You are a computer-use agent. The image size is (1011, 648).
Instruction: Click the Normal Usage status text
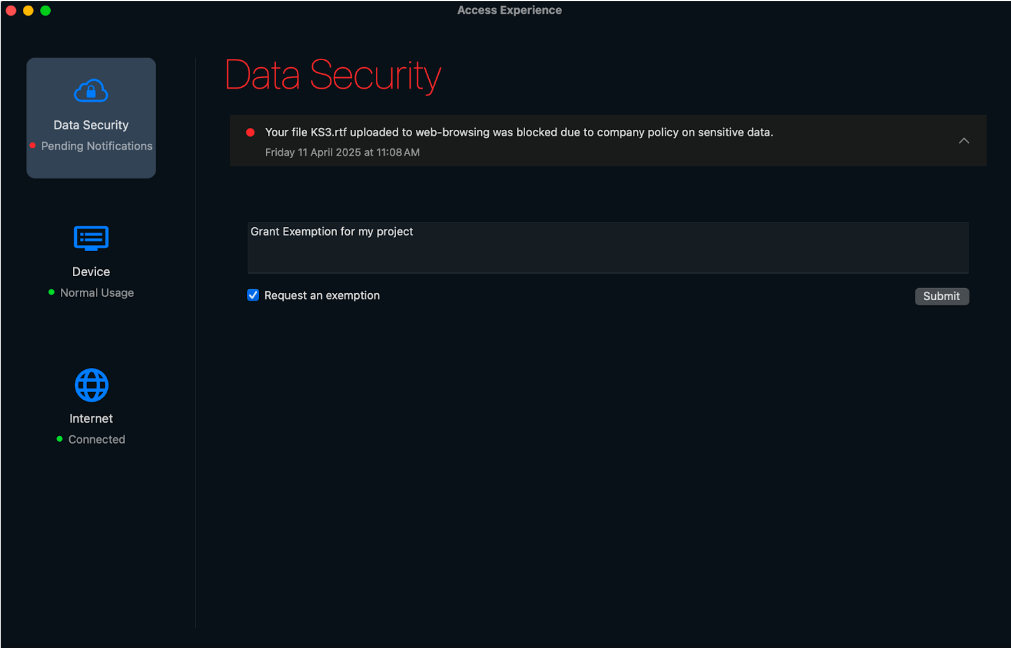click(x=97, y=293)
